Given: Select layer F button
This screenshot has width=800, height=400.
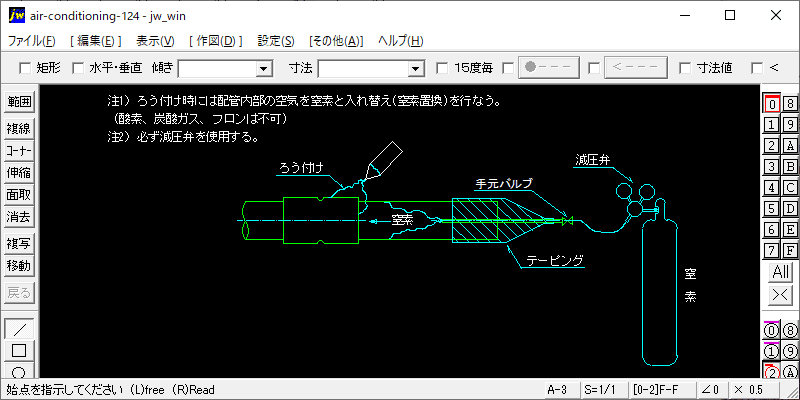Looking at the screenshot, I should point(790,250).
